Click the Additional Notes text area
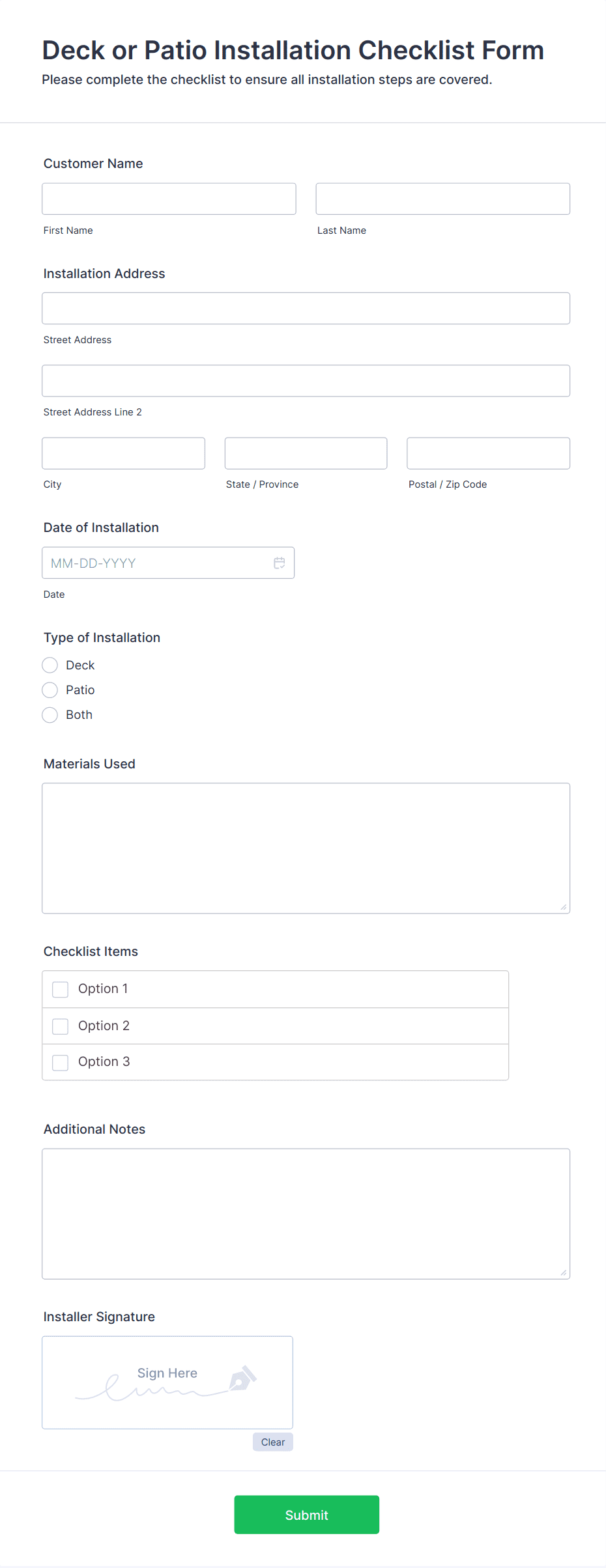The image size is (606, 1568). (306, 1214)
